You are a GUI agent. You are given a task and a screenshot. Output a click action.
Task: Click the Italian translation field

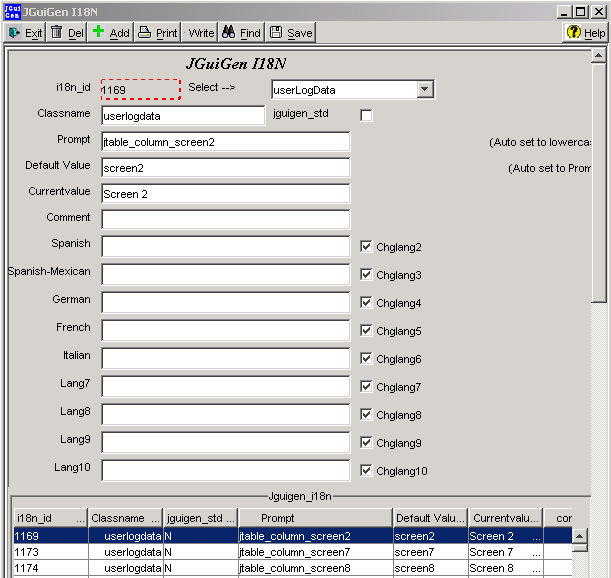(226, 359)
